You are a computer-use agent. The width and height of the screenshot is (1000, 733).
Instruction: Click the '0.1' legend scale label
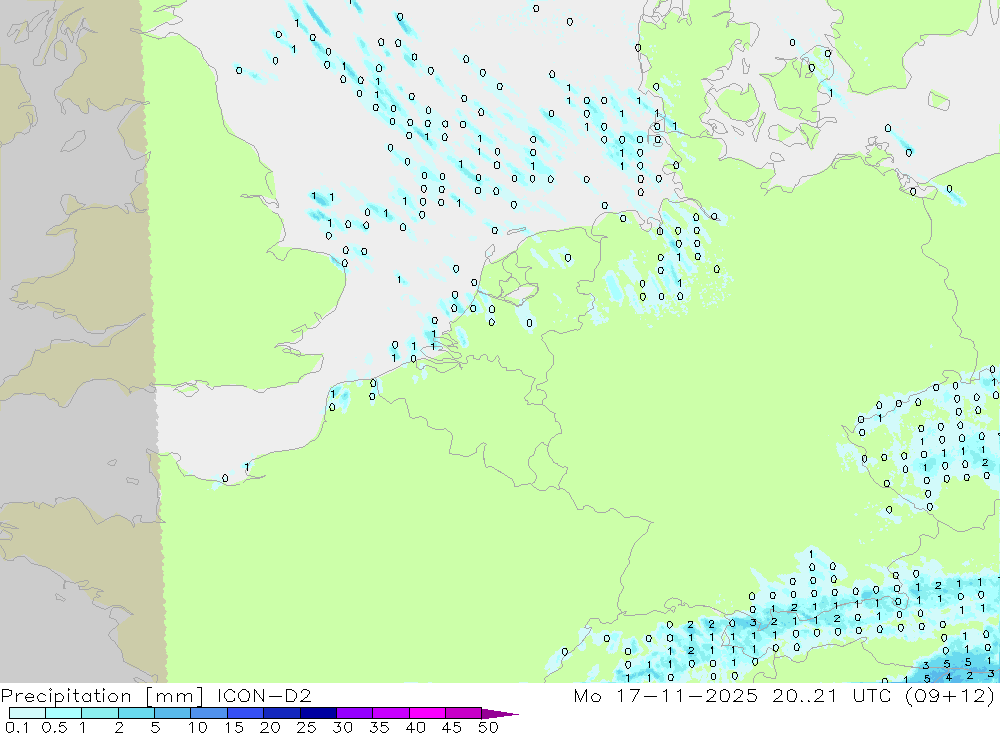(17, 727)
